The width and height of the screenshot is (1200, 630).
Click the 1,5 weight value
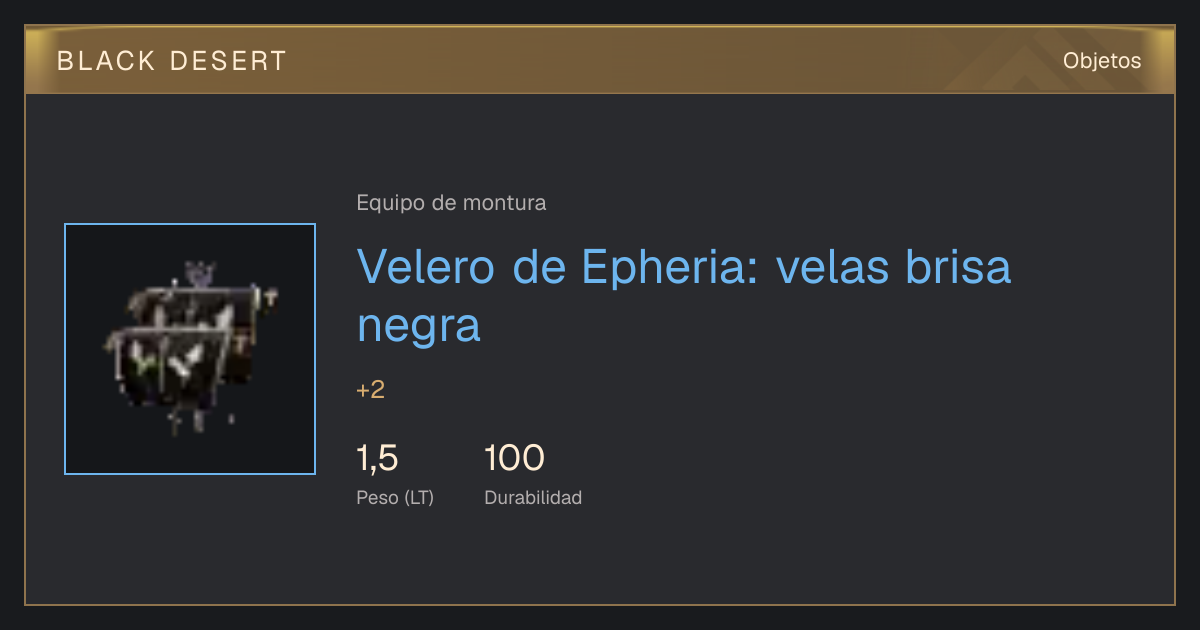pos(378,458)
